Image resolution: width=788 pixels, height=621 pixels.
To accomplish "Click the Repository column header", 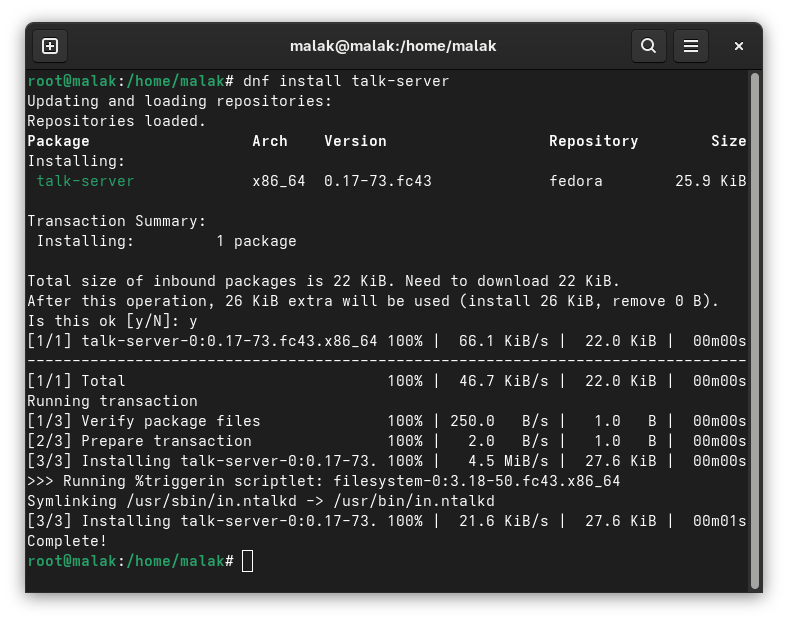I will point(593,141).
